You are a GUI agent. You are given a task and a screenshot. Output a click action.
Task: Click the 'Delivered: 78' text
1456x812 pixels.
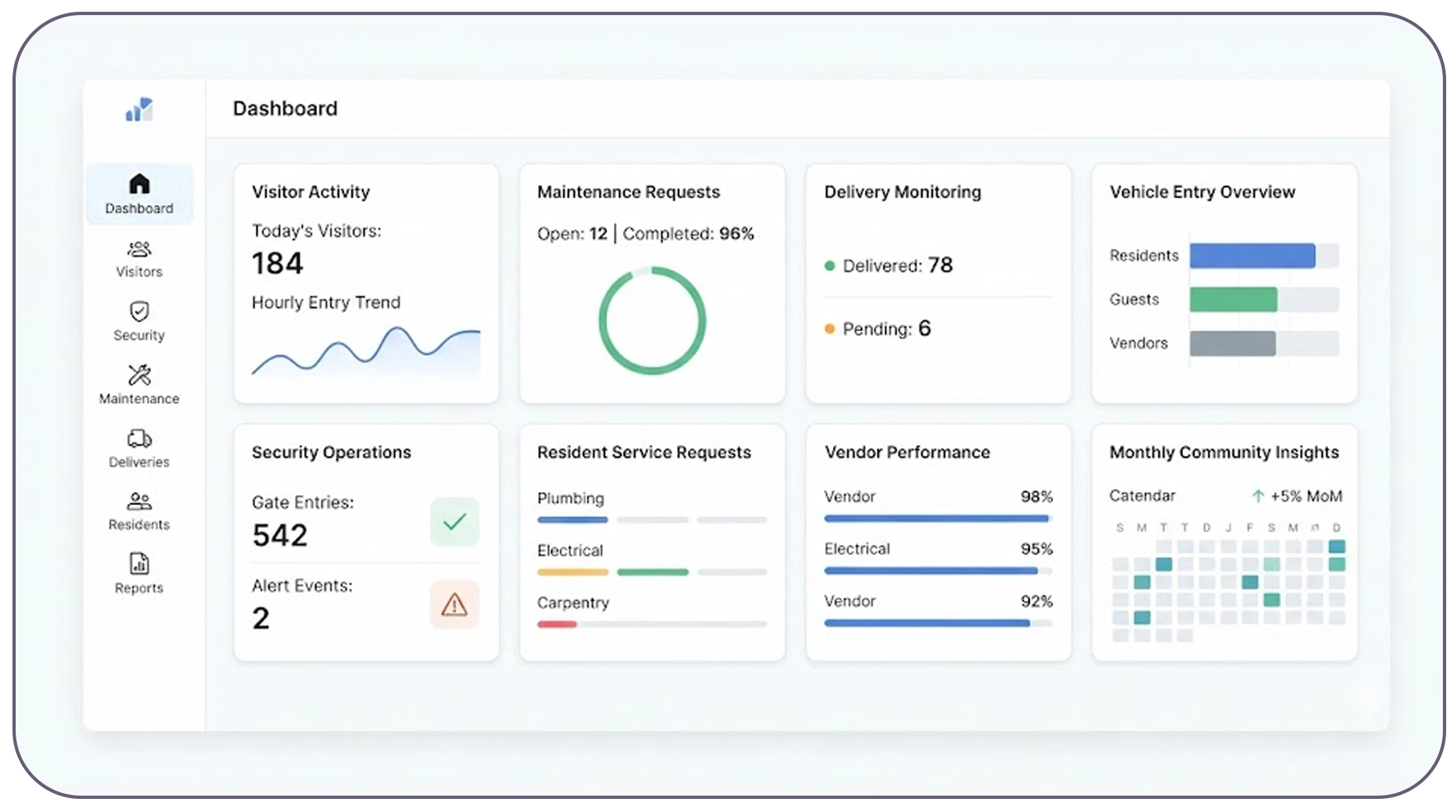[898, 265]
